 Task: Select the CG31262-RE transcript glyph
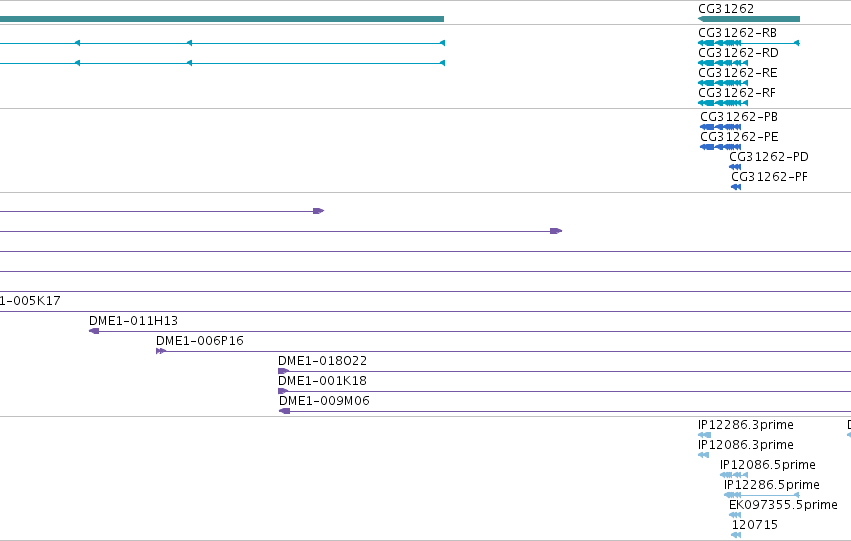point(723,83)
